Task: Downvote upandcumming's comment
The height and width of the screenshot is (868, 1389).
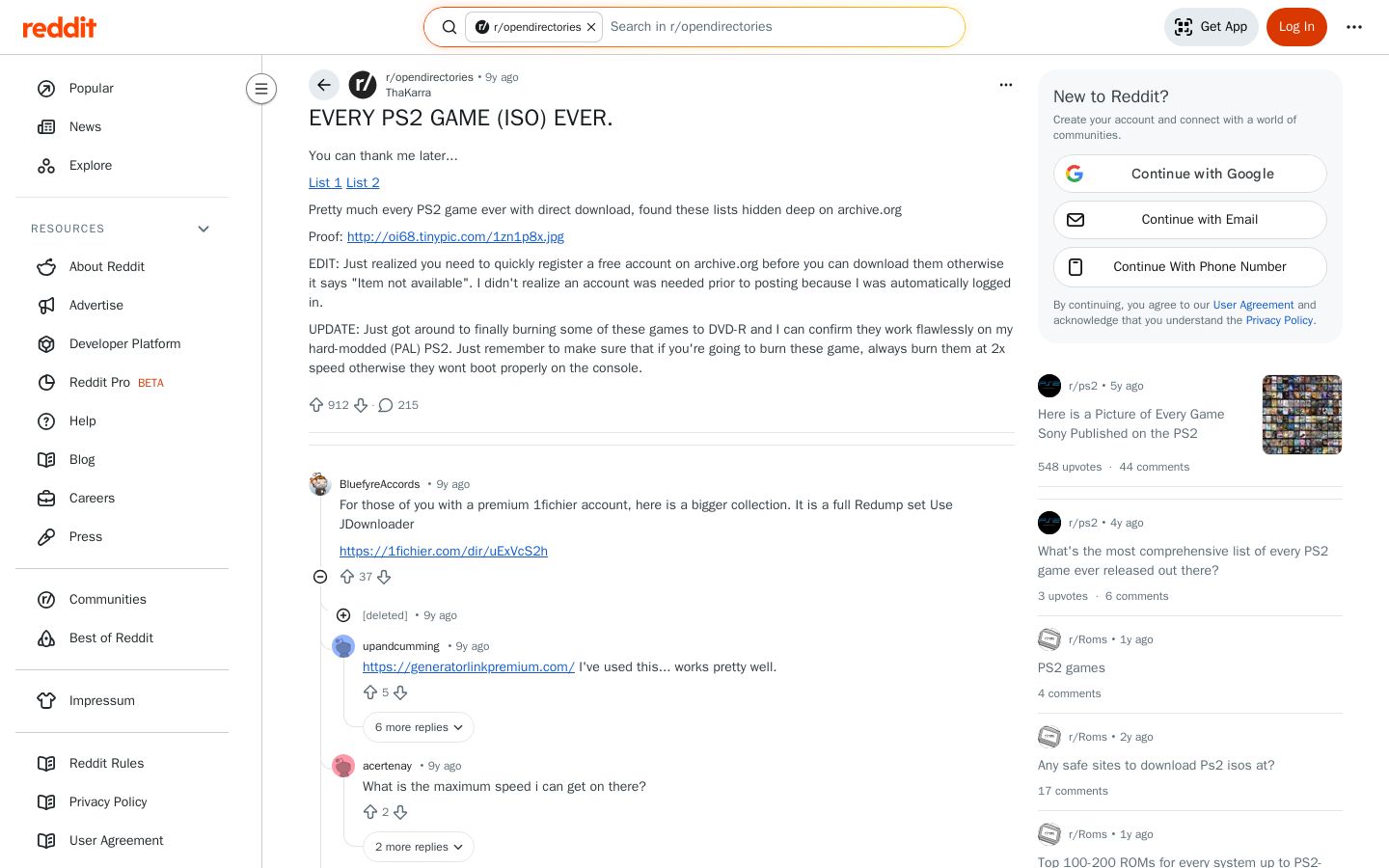Action: (x=400, y=692)
